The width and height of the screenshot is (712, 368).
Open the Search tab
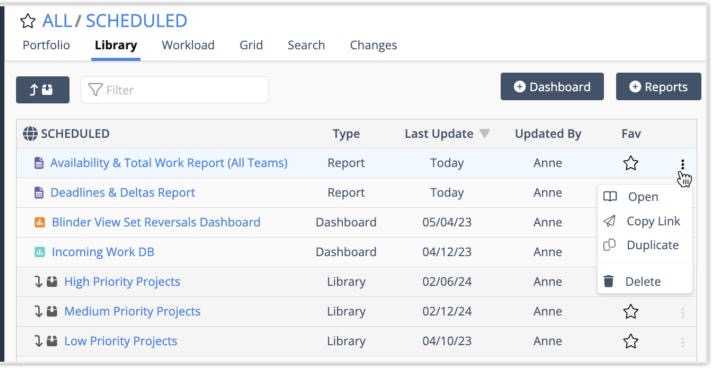[306, 45]
